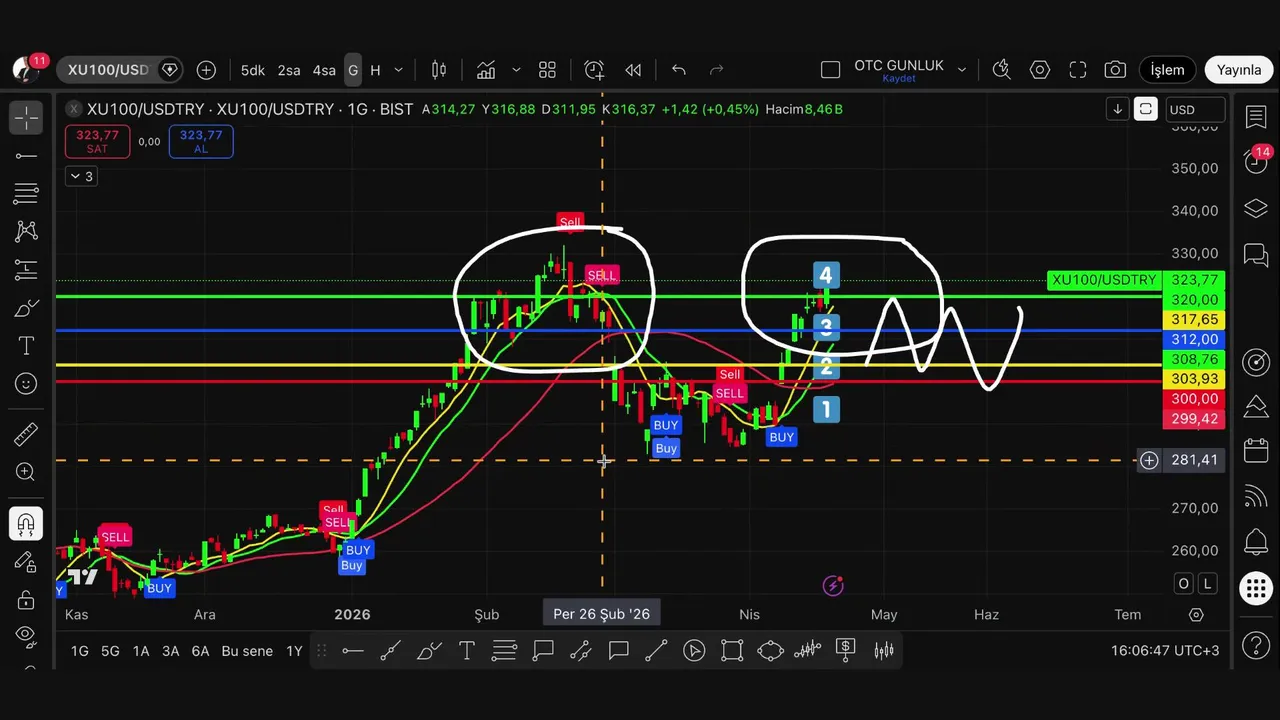Image resolution: width=1280 pixels, height=720 pixels.
Task: Create an alert with clock-plus icon
Action: (594, 70)
